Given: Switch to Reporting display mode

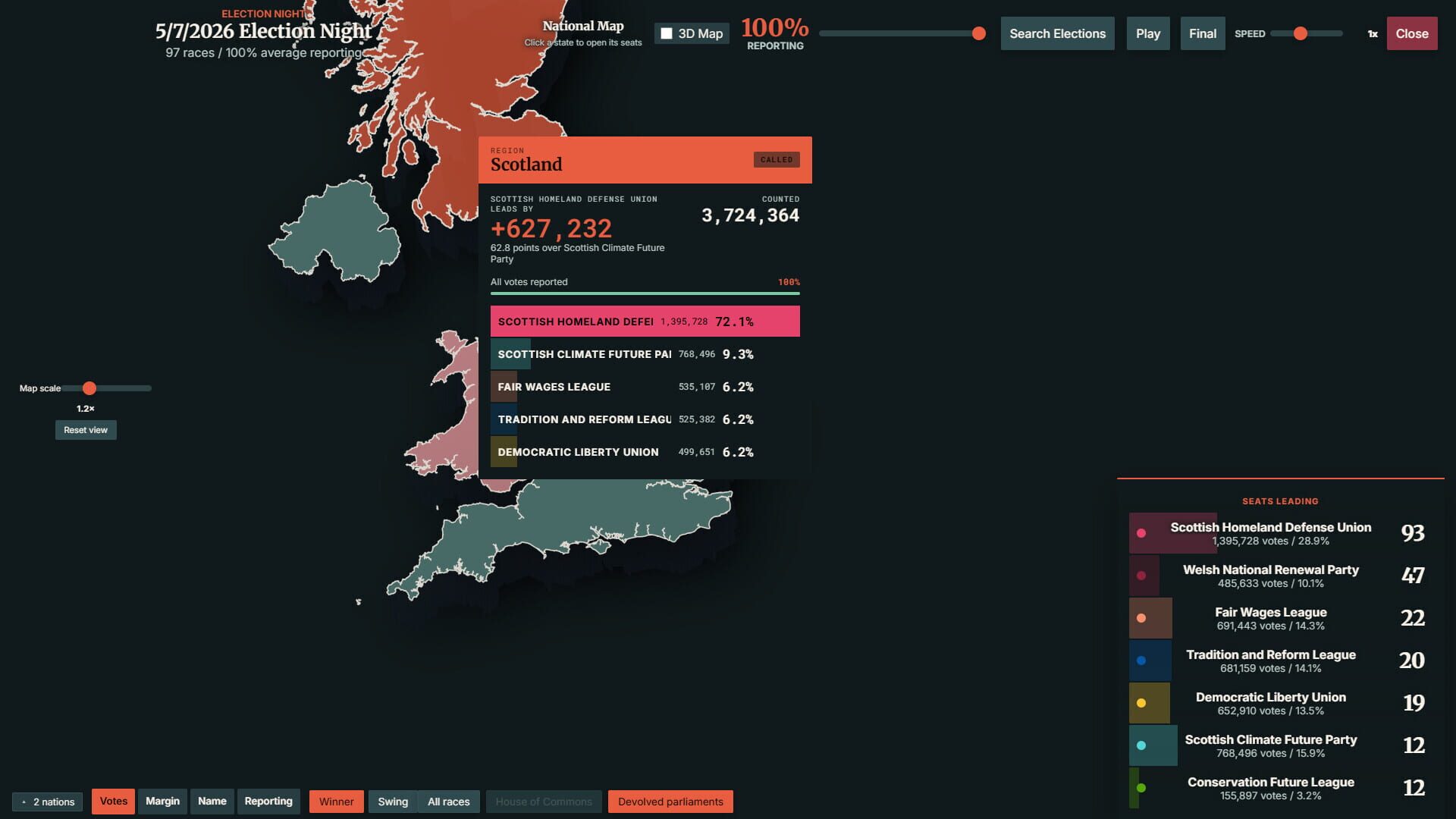Looking at the screenshot, I should (268, 802).
